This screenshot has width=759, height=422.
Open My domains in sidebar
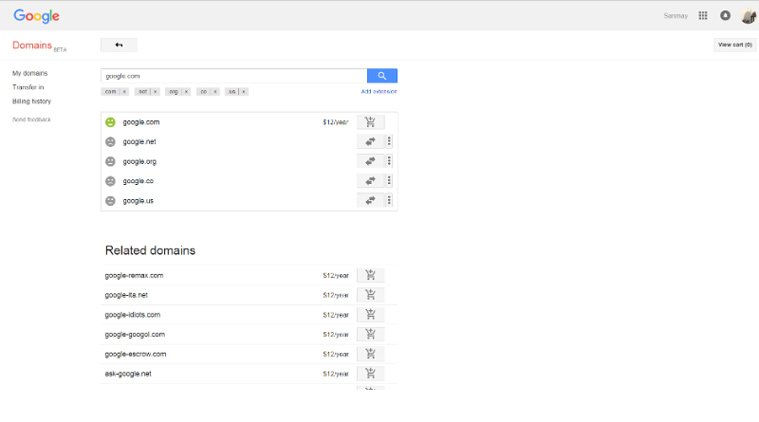pyautogui.click(x=30, y=73)
